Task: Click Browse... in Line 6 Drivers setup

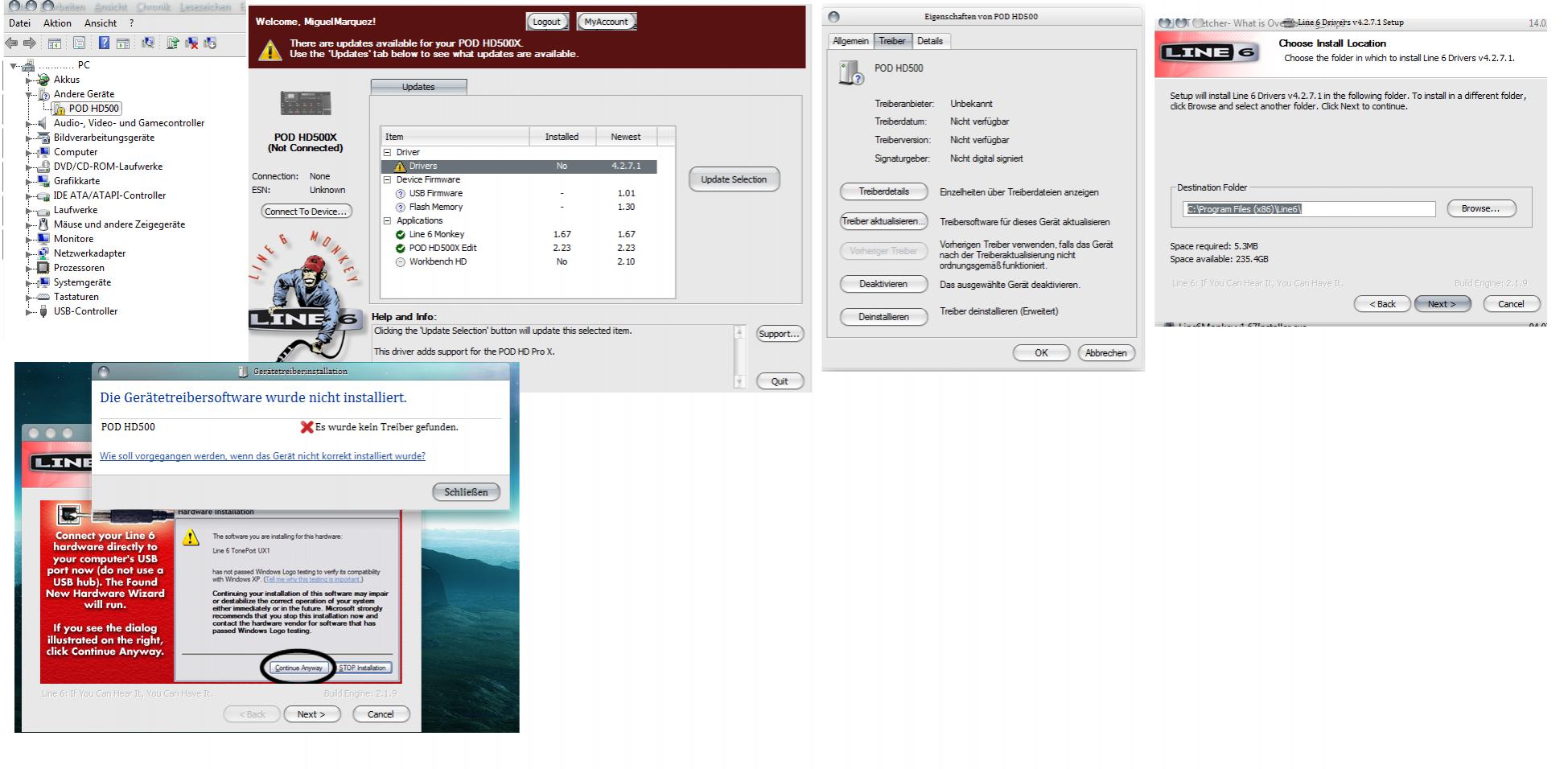Action: [x=1481, y=209]
